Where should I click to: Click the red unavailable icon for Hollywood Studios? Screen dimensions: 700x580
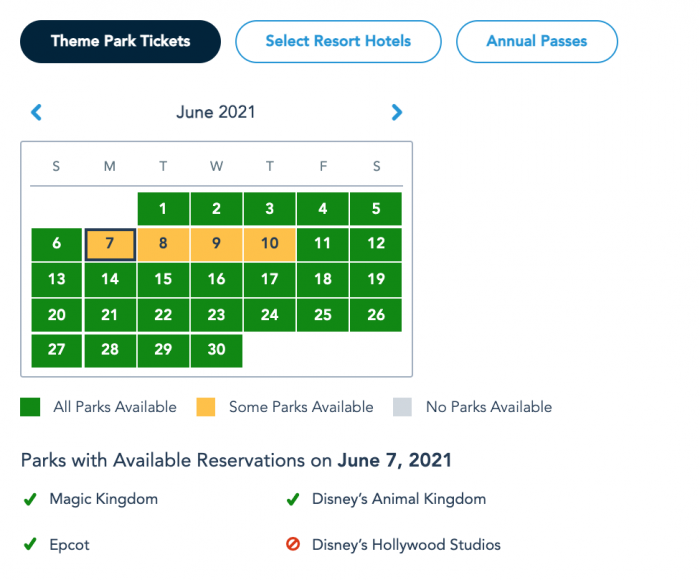293,544
